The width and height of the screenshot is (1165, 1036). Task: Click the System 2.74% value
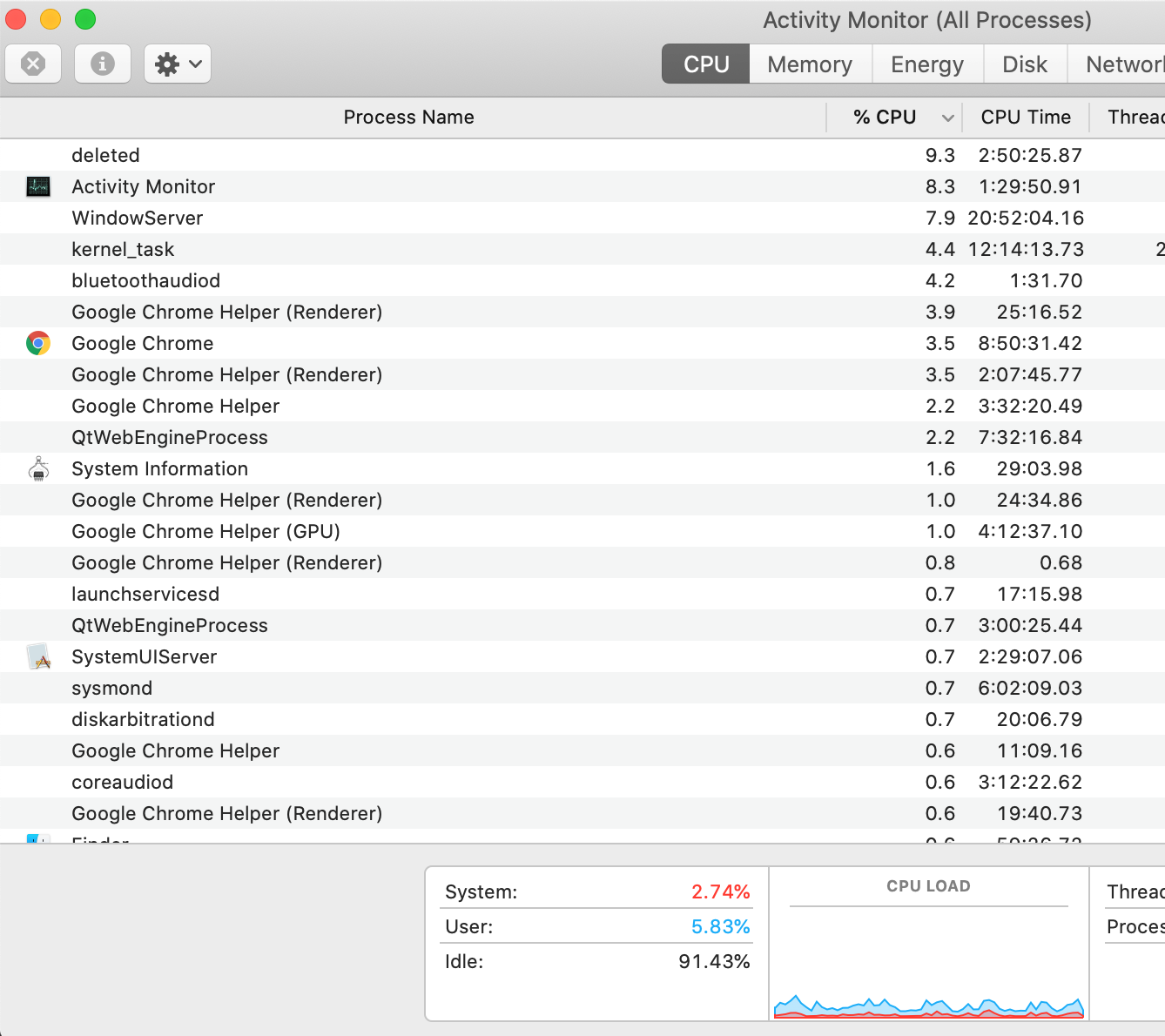click(x=721, y=891)
